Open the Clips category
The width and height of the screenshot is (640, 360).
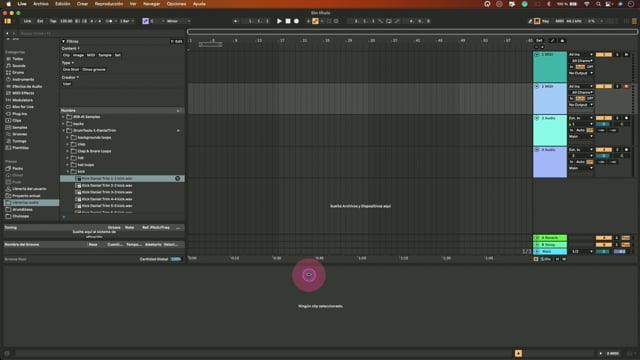pyautogui.click(x=17, y=120)
